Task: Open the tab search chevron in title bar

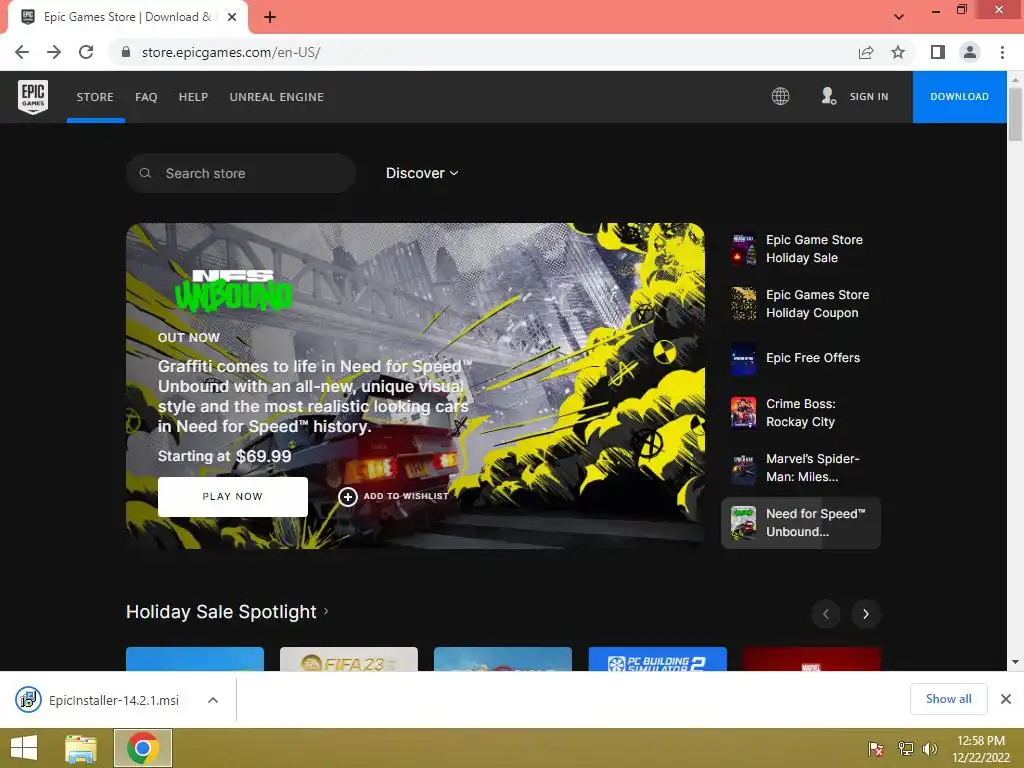Action: click(899, 17)
